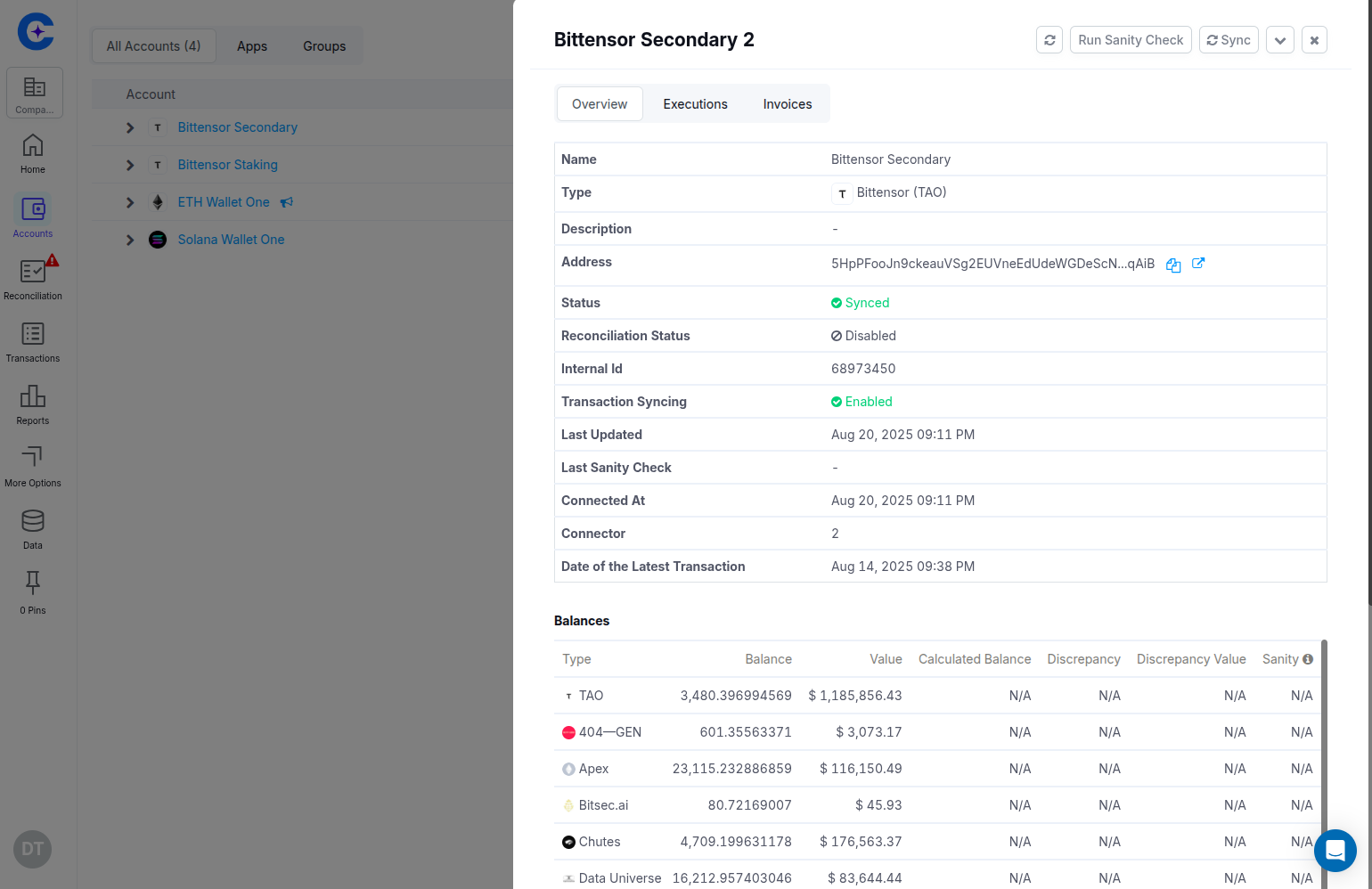Click the ETH Wallet One Ethereum icon
The width and height of the screenshot is (1372, 889).
[x=158, y=202]
